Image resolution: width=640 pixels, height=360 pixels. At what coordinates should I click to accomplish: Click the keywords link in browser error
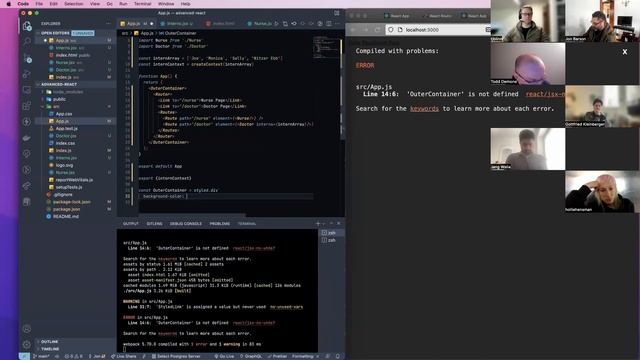[x=424, y=109]
